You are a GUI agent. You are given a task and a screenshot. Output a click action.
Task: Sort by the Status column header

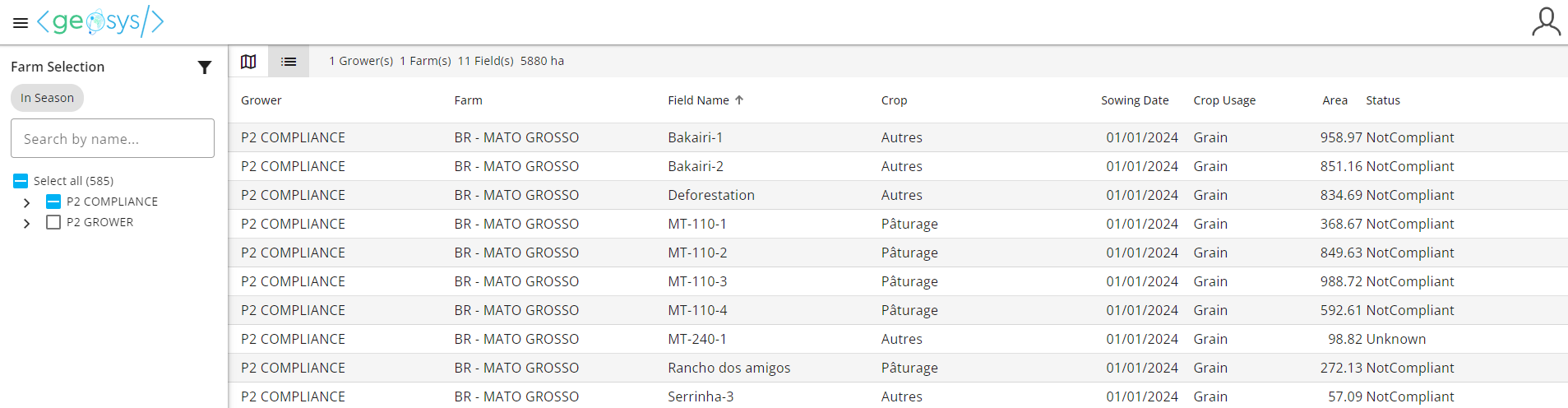tap(1382, 100)
